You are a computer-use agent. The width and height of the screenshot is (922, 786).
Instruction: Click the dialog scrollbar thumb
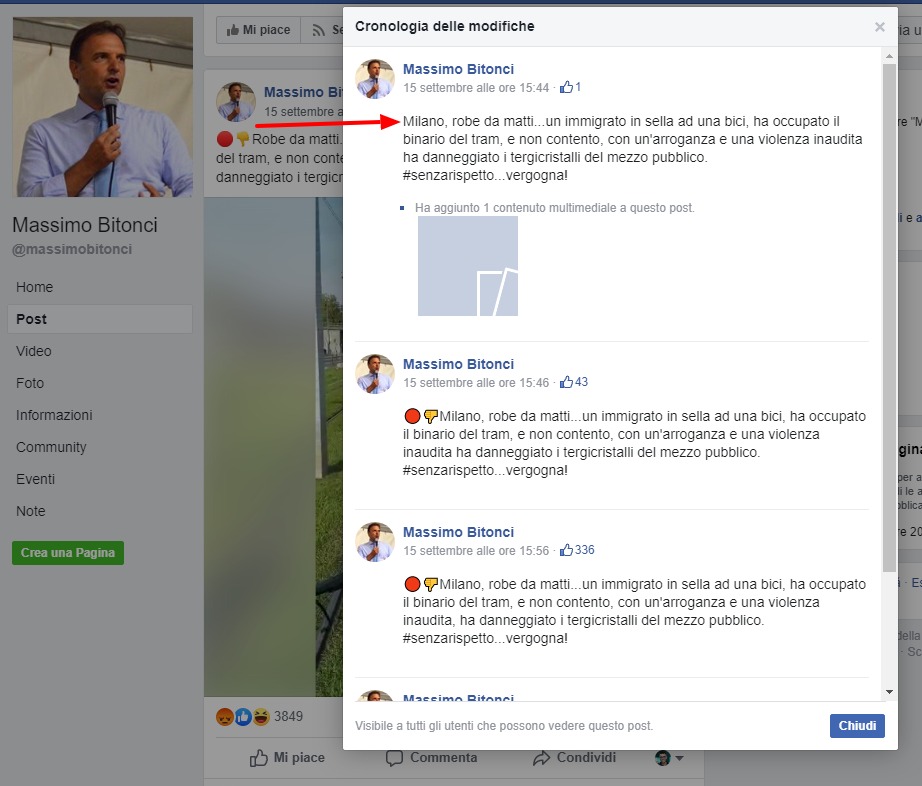point(889,317)
